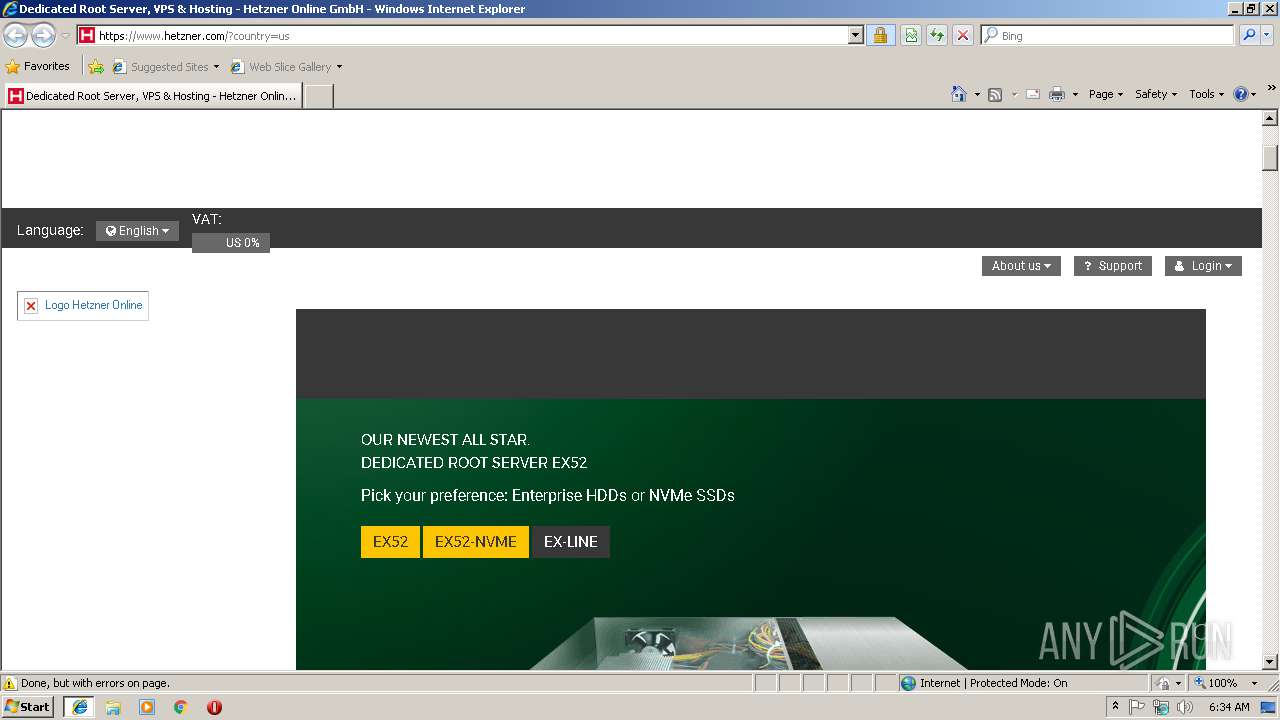This screenshot has height=720, width=1280.
Task: Open Windows Explorer folder from taskbar
Action: [113, 707]
